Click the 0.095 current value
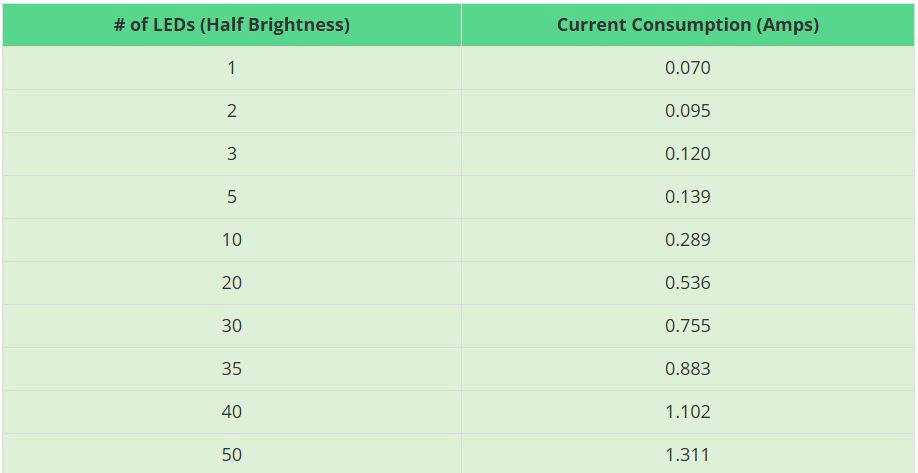The height and width of the screenshot is (473, 918). [x=688, y=111]
